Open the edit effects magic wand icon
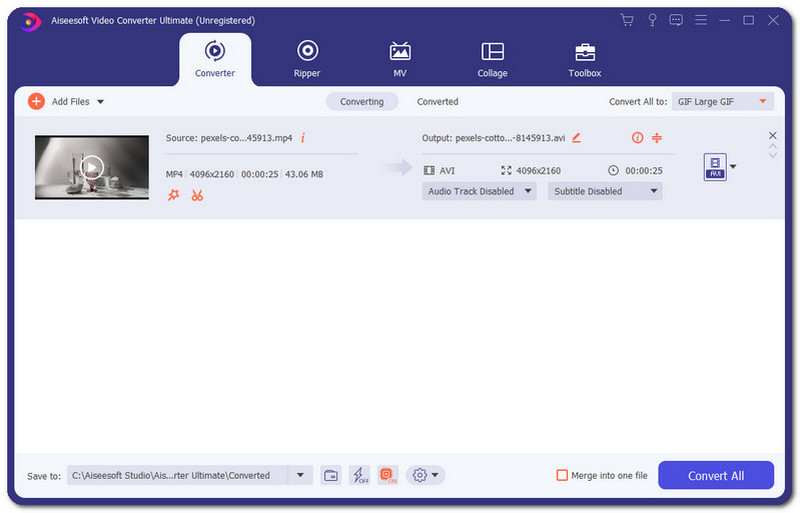 click(173, 195)
